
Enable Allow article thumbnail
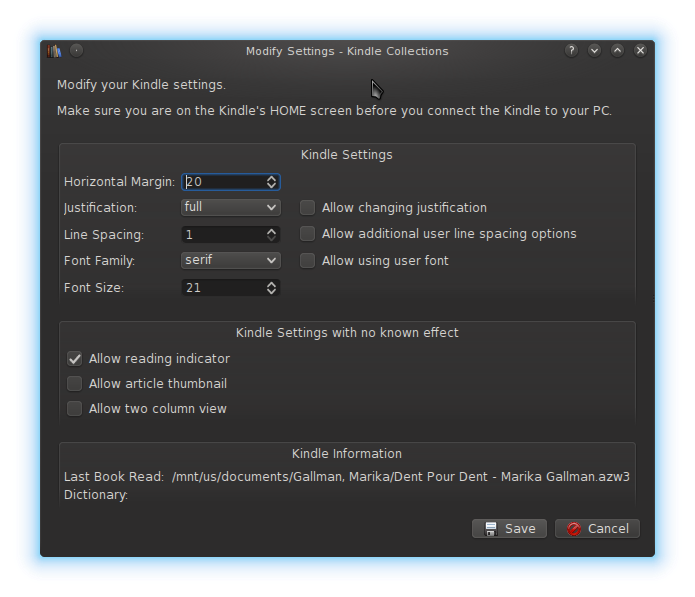[74, 383]
